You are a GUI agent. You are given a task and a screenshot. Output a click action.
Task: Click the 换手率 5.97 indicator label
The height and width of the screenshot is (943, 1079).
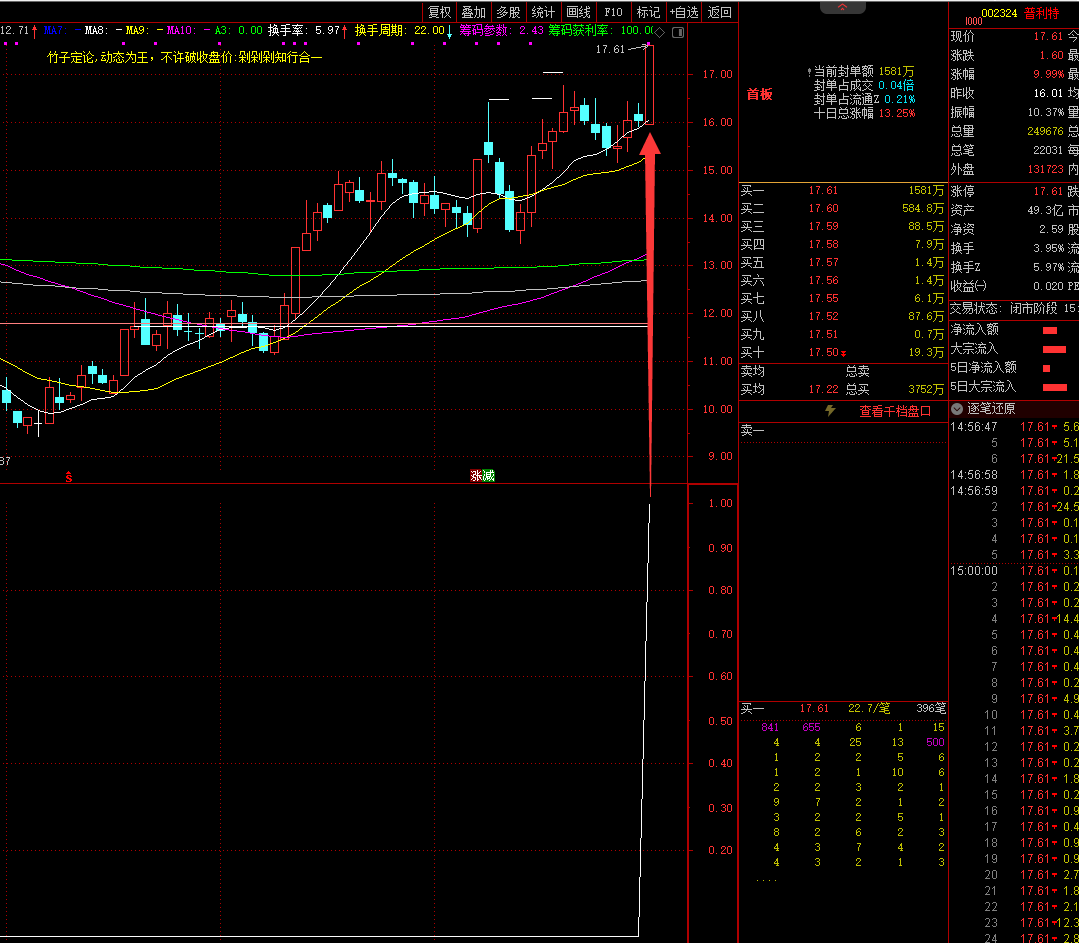[x=304, y=30]
